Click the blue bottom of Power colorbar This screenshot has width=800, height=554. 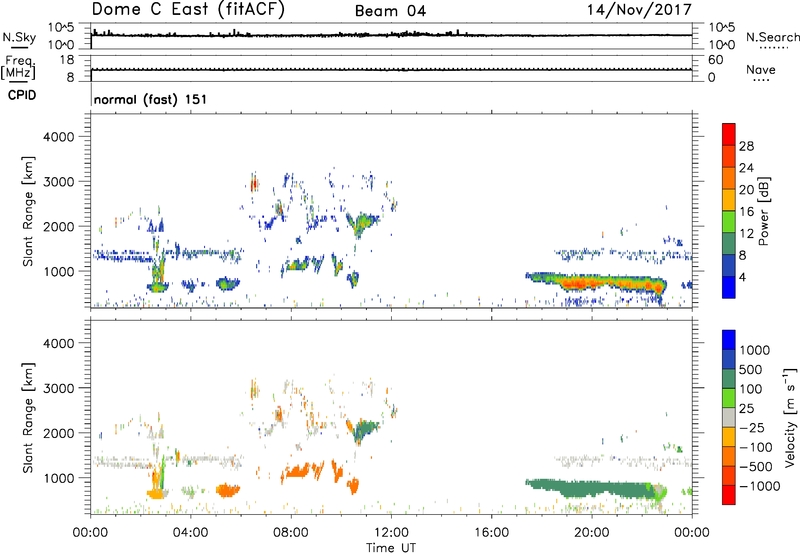click(x=729, y=287)
